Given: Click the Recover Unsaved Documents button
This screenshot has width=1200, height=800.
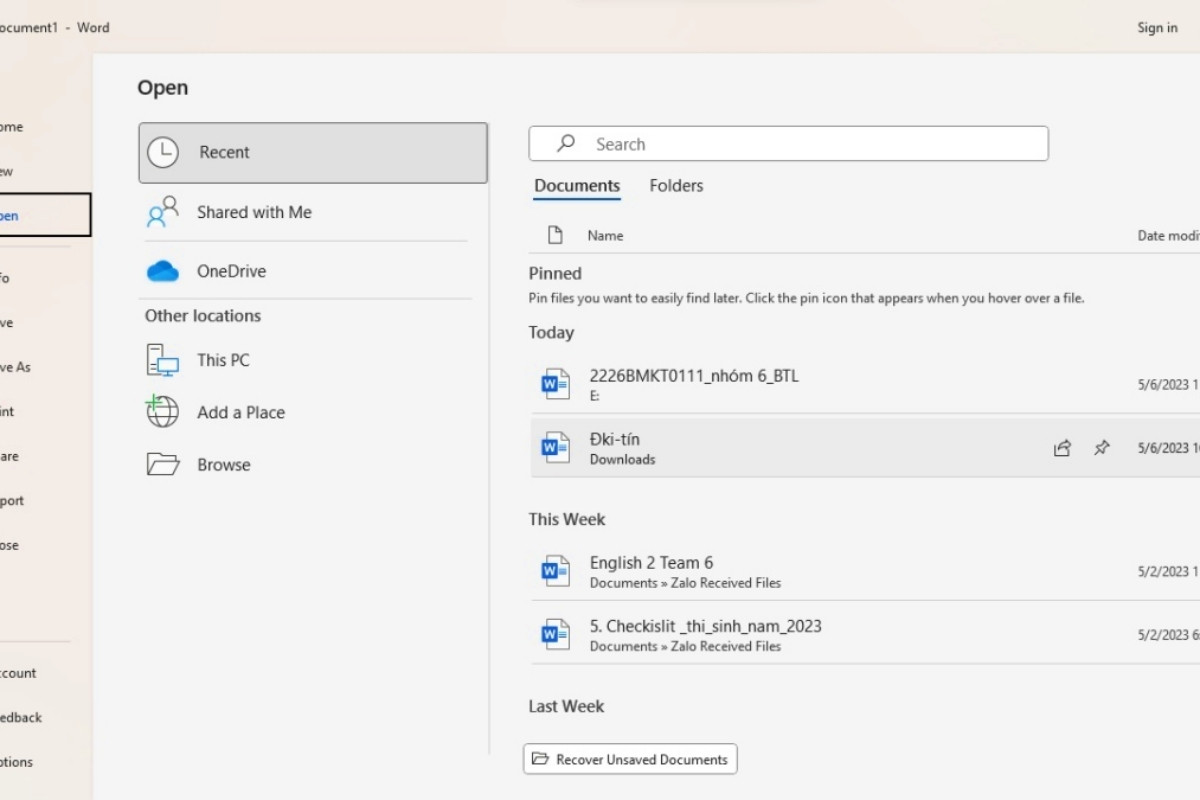Looking at the screenshot, I should tap(630, 759).
